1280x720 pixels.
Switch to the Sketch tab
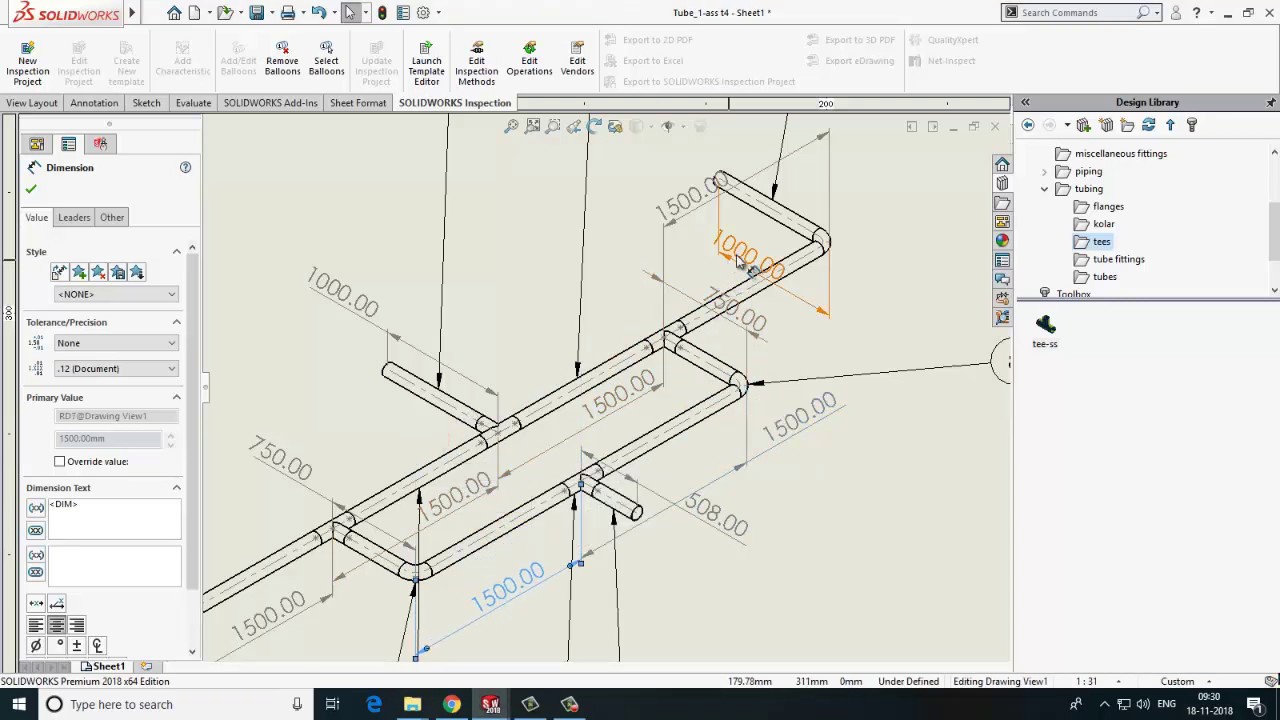tap(146, 103)
